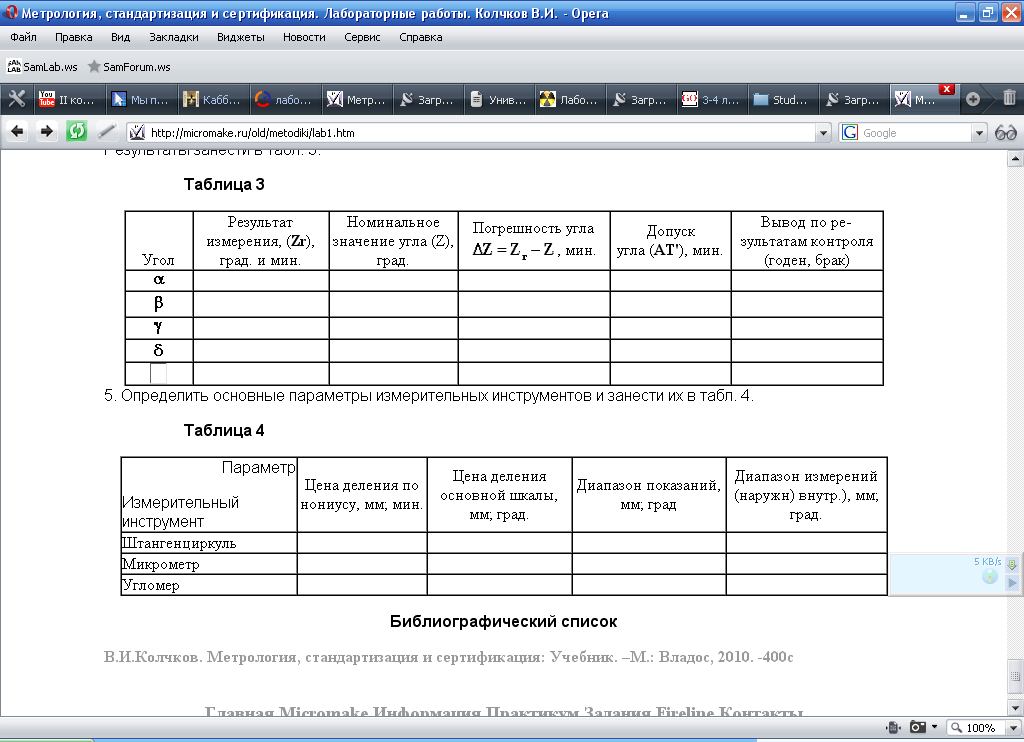Open the zoom level dropdown arrow
The height and width of the screenshot is (742, 1024).
coord(1013,728)
